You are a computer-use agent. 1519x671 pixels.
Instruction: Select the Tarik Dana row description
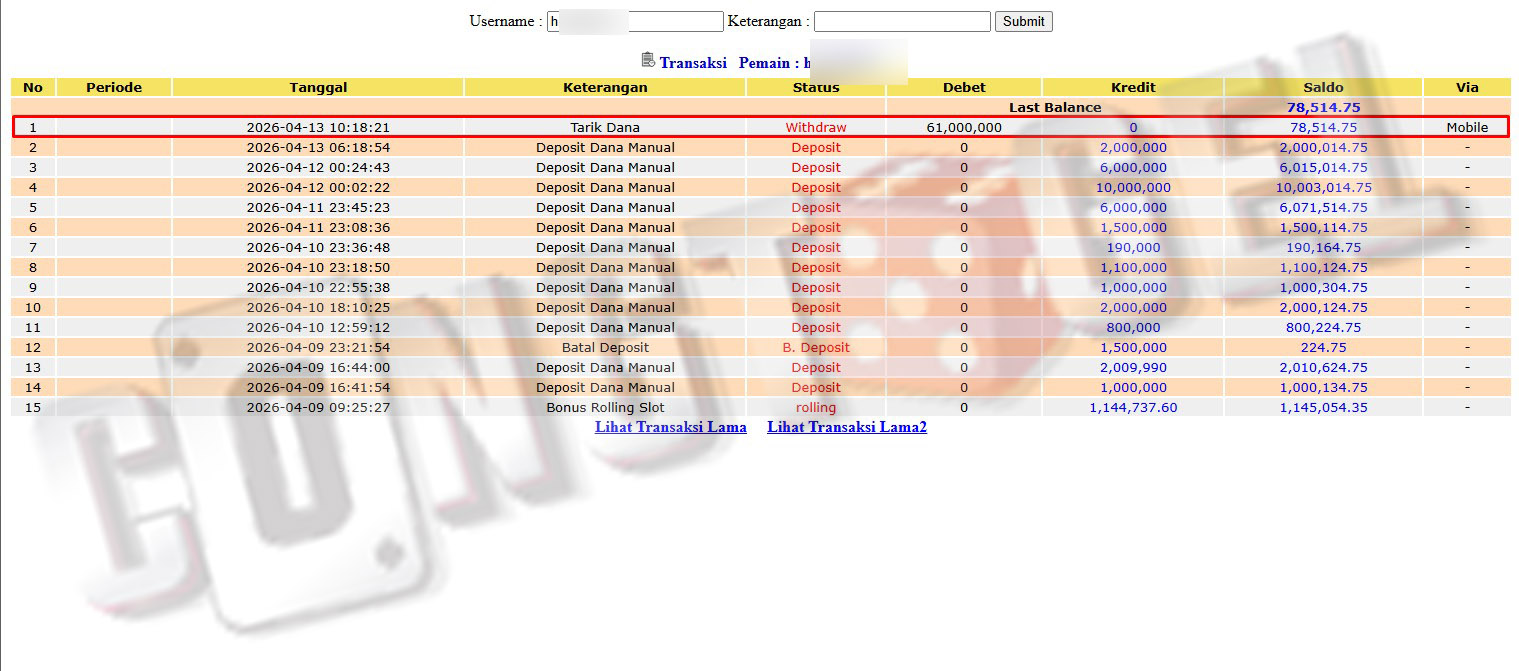[605, 127]
